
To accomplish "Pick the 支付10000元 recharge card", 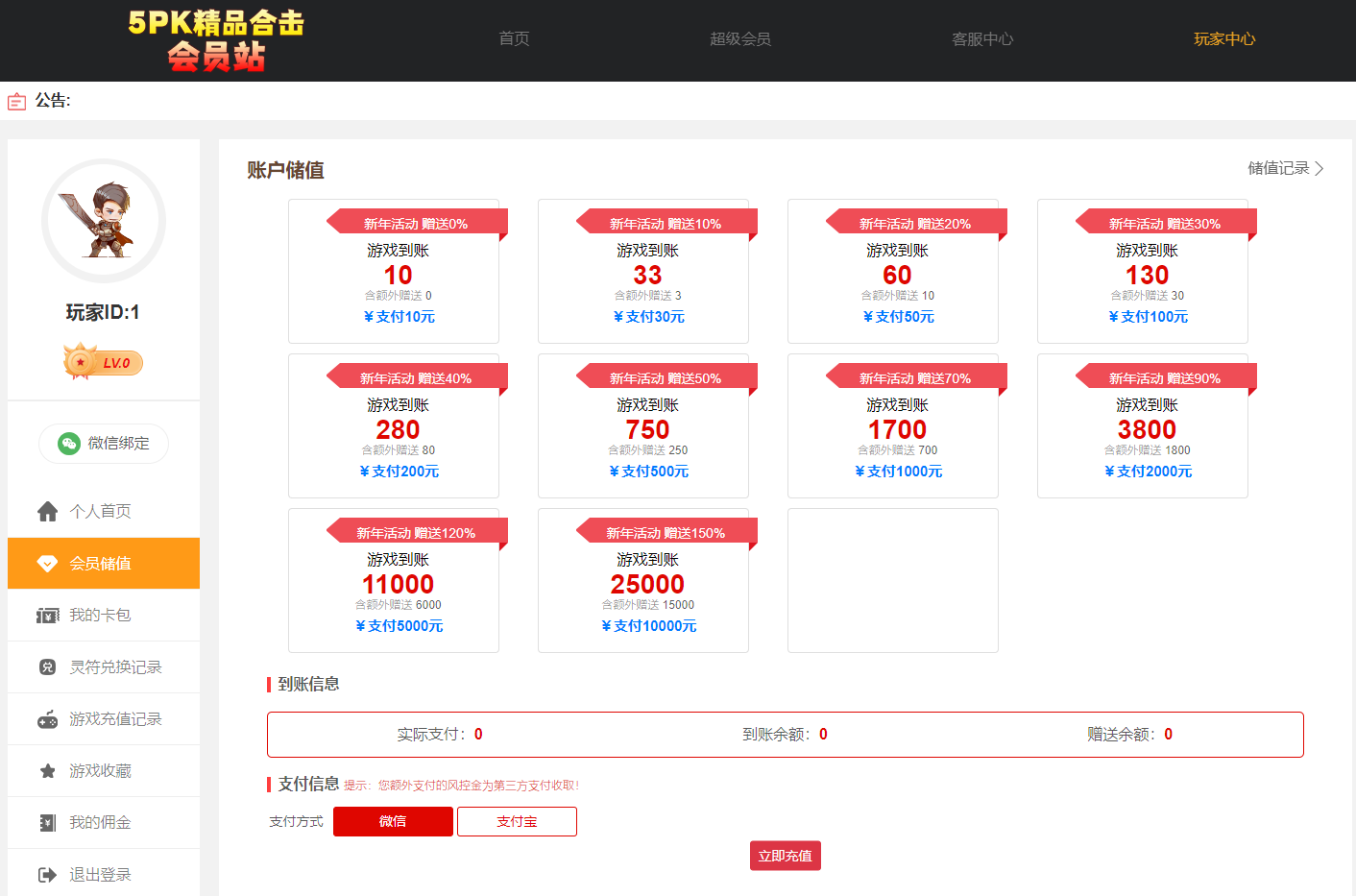I will (643, 581).
